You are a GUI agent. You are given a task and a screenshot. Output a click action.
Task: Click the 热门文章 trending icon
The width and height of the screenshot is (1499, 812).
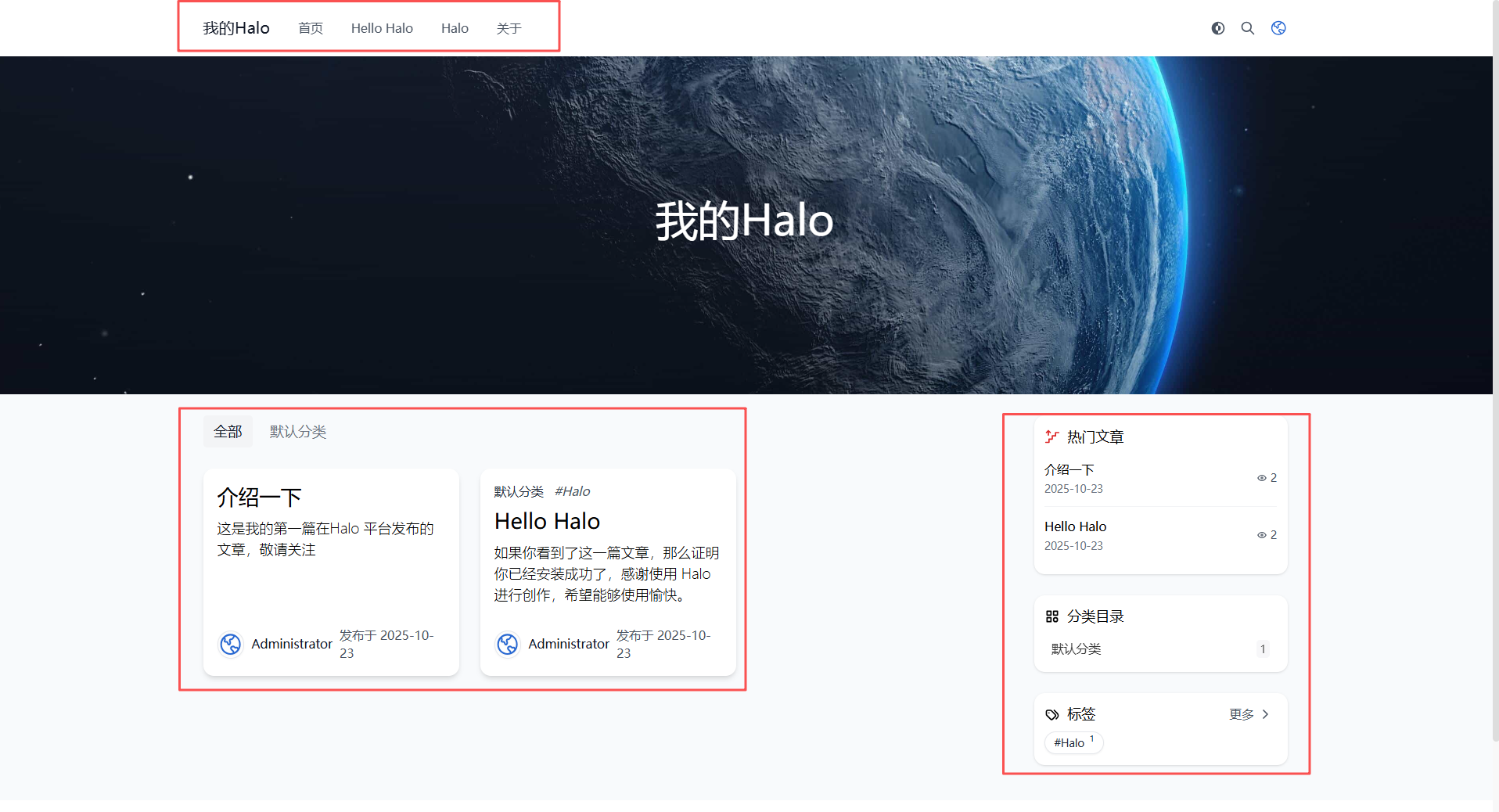pyautogui.click(x=1052, y=437)
